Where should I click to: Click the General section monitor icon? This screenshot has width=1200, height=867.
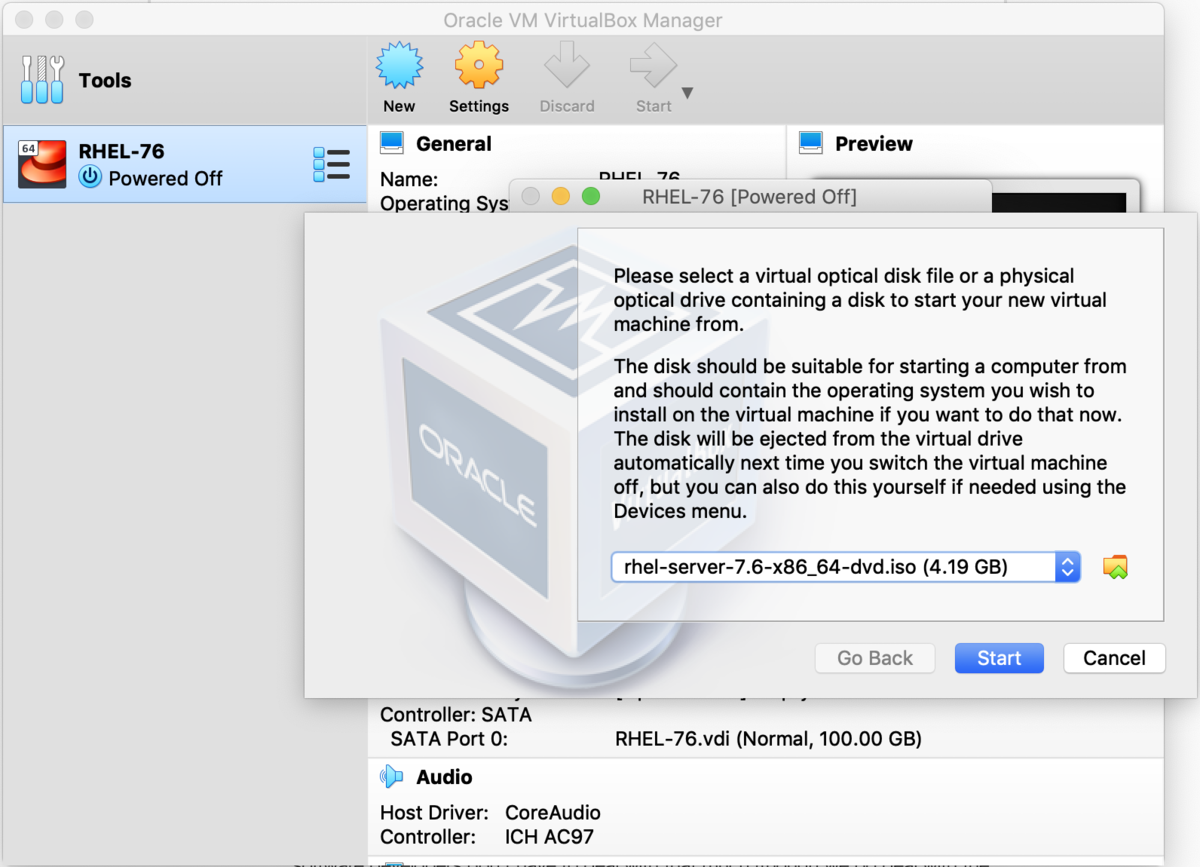point(392,143)
